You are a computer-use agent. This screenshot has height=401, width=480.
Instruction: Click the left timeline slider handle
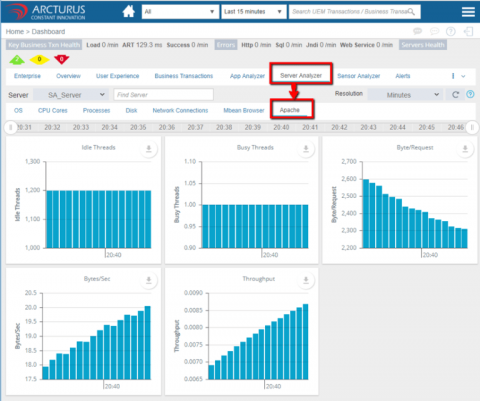(x=11, y=127)
